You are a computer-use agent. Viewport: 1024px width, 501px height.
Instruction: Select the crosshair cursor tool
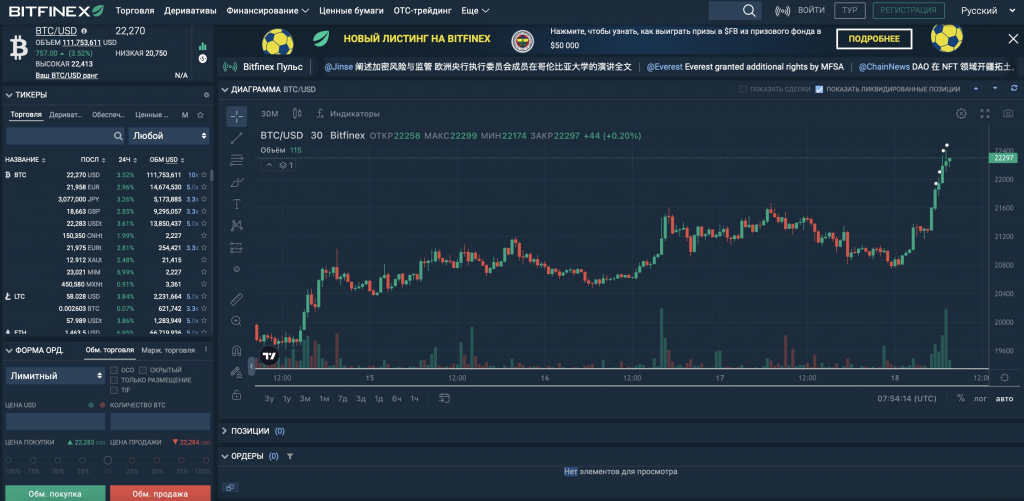[236, 117]
